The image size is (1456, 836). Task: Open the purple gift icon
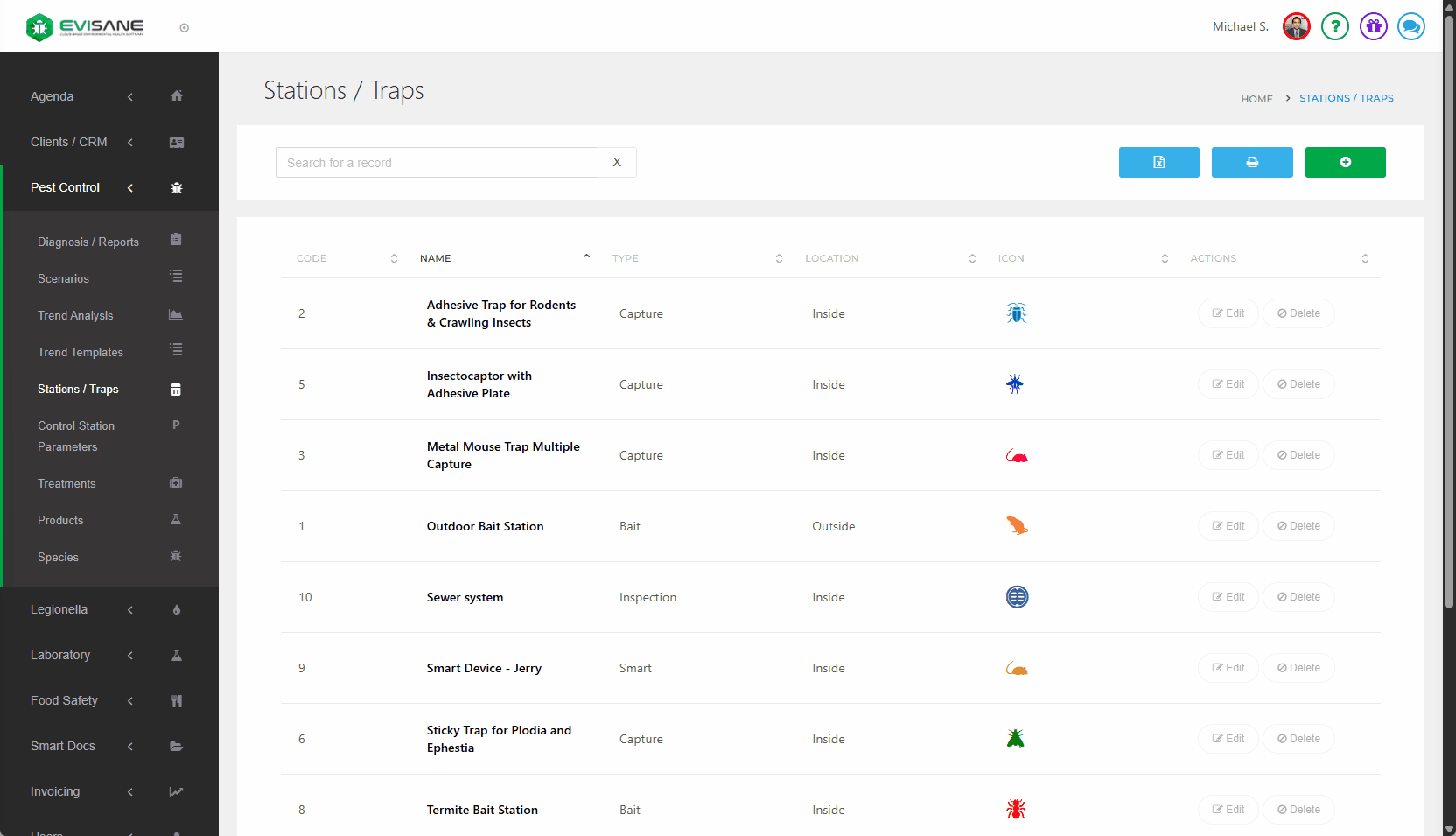pyautogui.click(x=1374, y=26)
